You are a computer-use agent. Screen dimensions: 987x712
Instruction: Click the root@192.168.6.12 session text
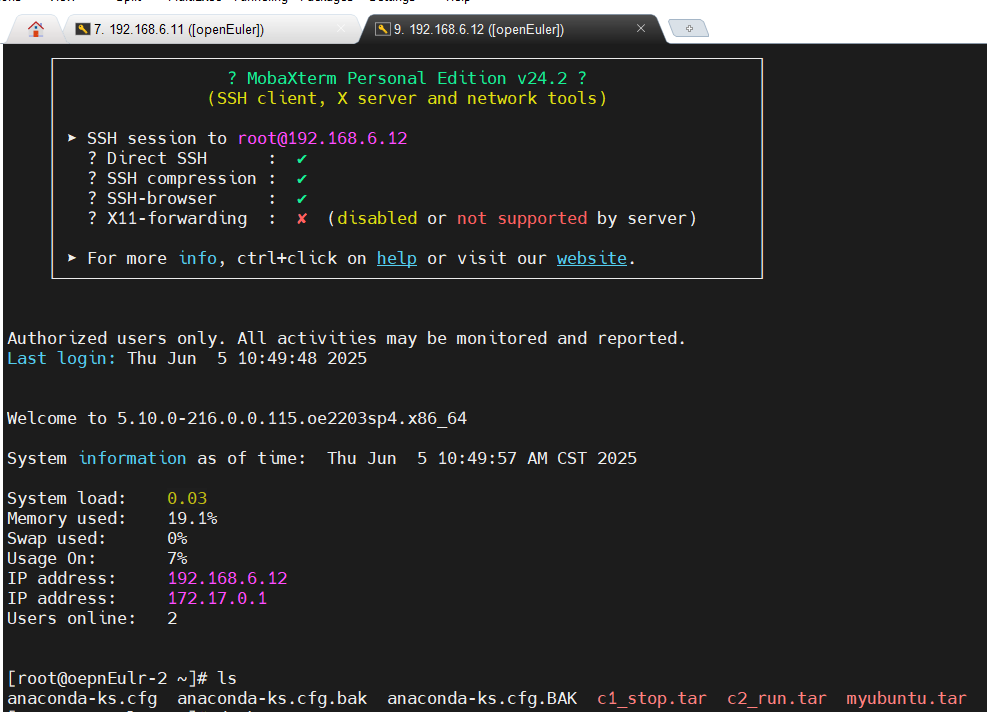(322, 138)
